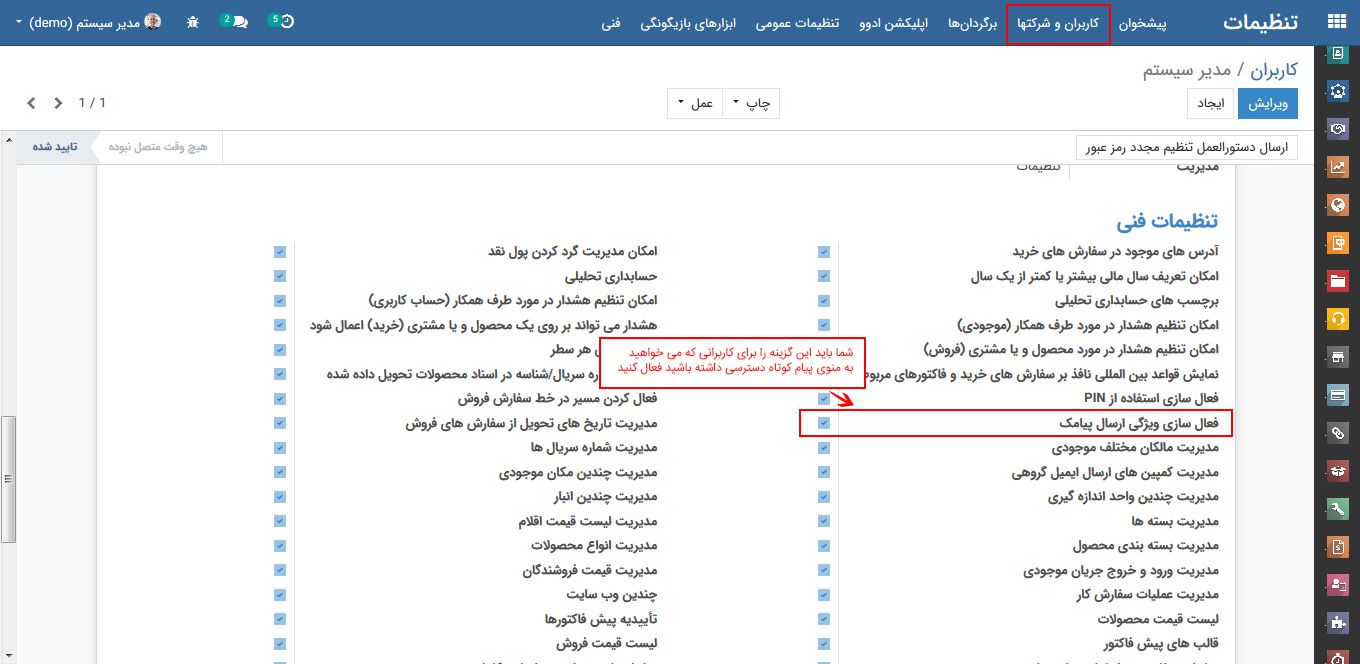Toggle checkbox for مدیریت مالکان مختلف موجودی

824,448
